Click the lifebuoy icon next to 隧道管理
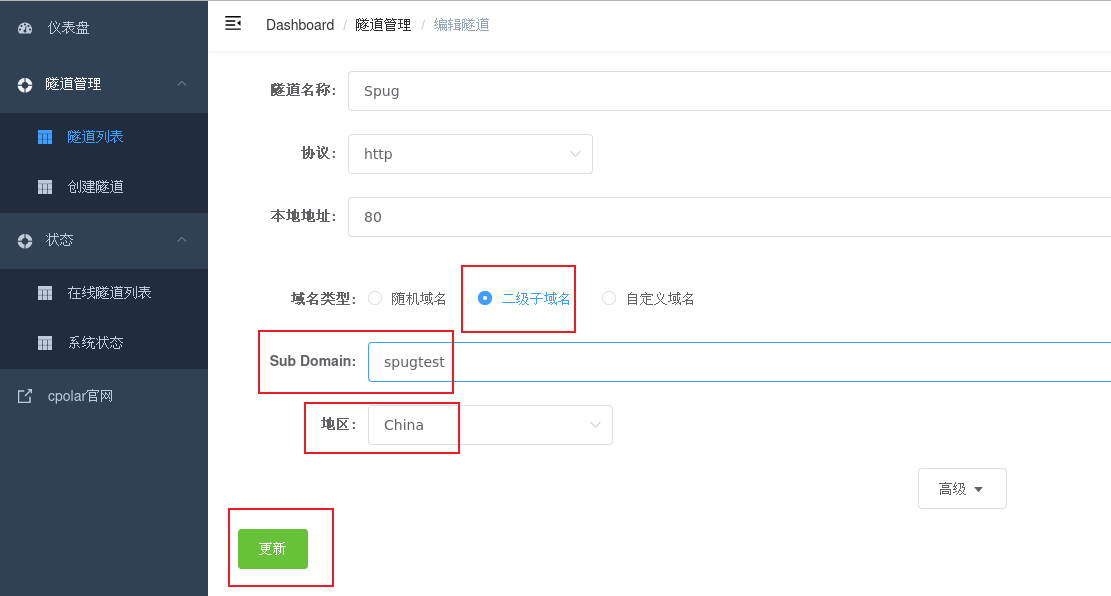 point(25,85)
